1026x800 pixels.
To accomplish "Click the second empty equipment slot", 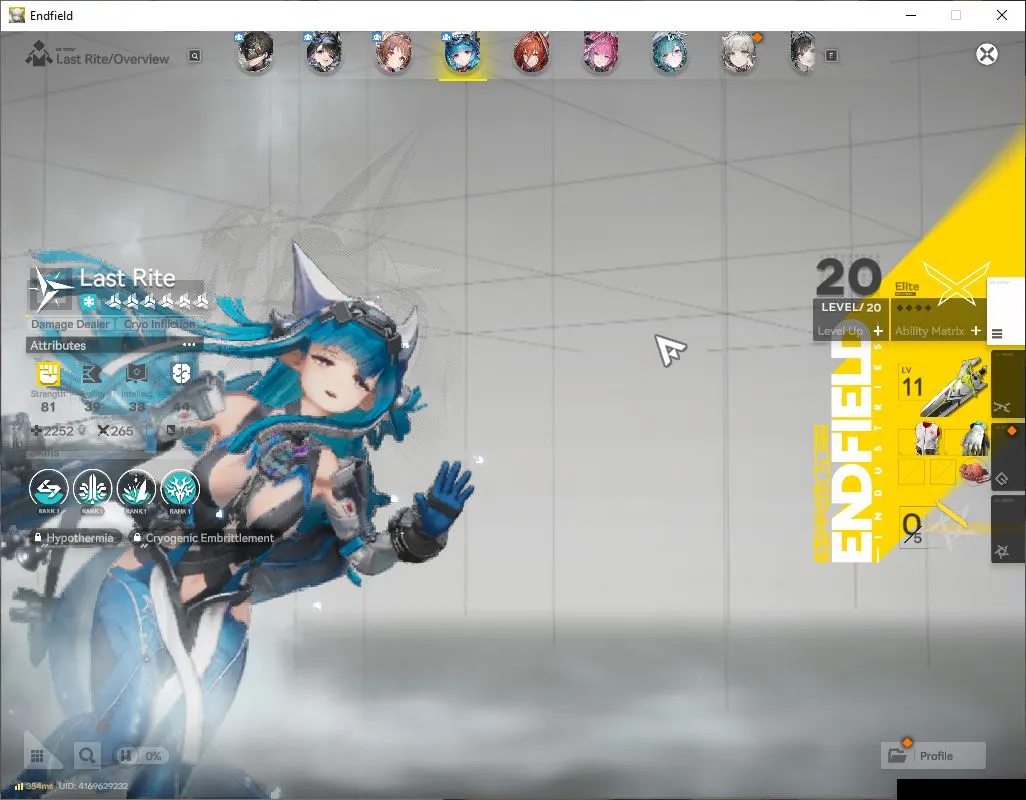I will [x=942, y=471].
